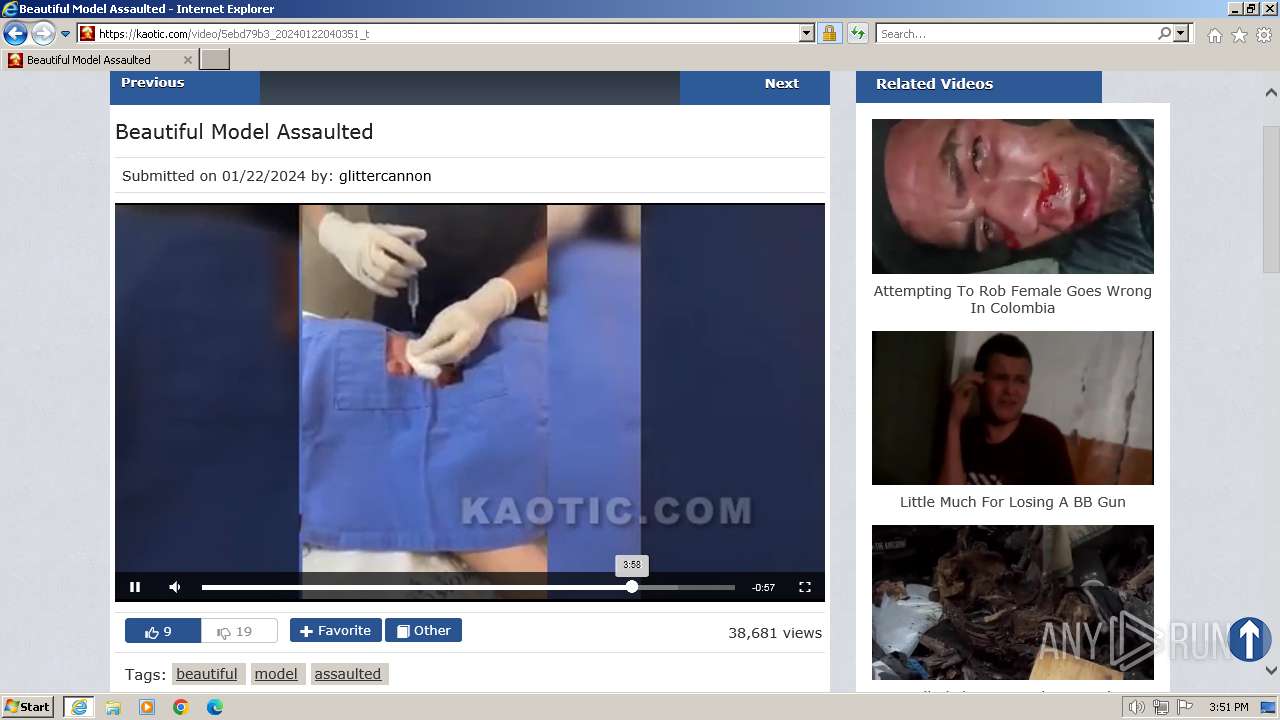Screen dimensions: 1280x720
Task: Click the page scrollbar down arrow
Action: (x=1271, y=670)
